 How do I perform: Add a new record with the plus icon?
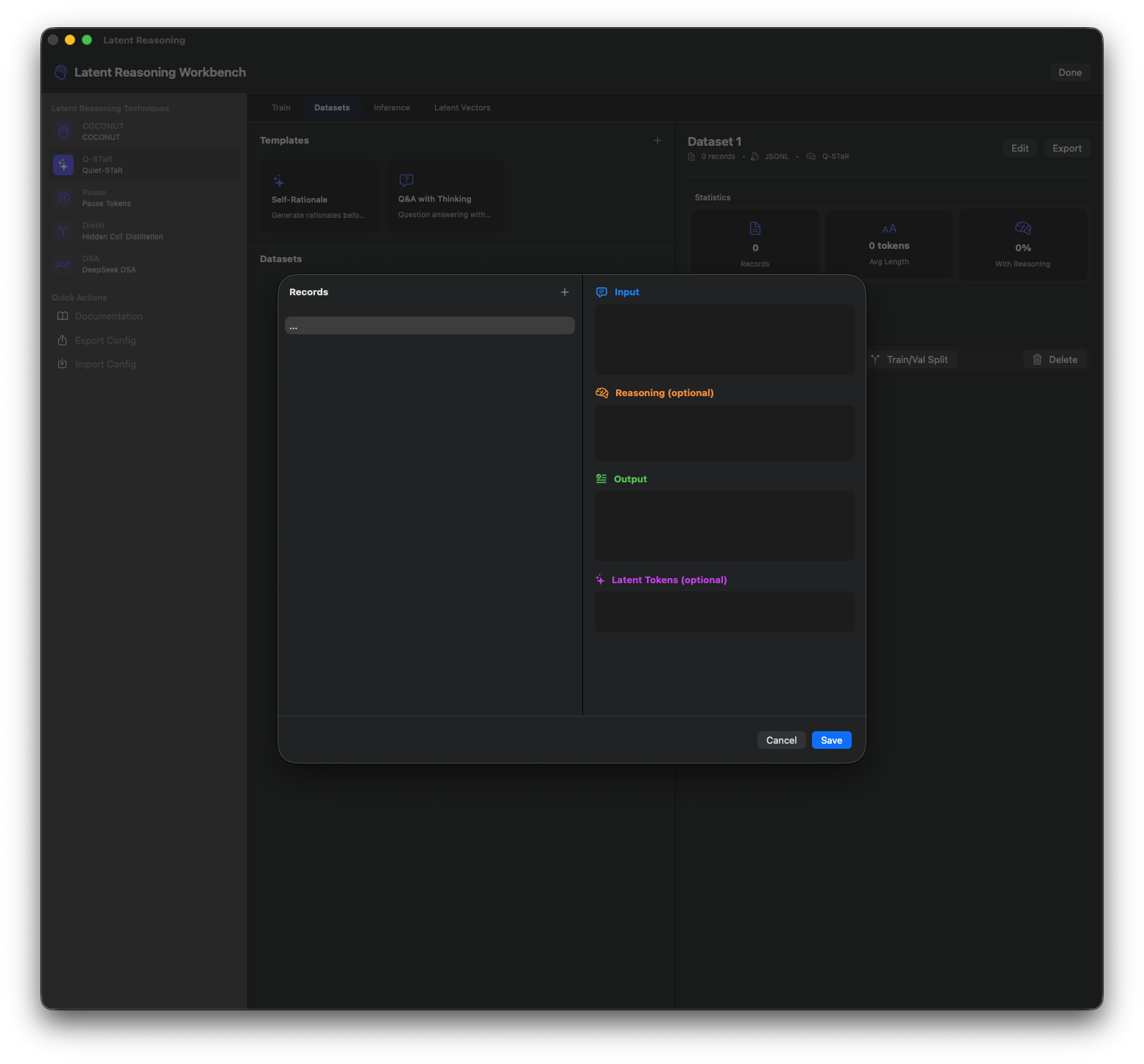(565, 292)
